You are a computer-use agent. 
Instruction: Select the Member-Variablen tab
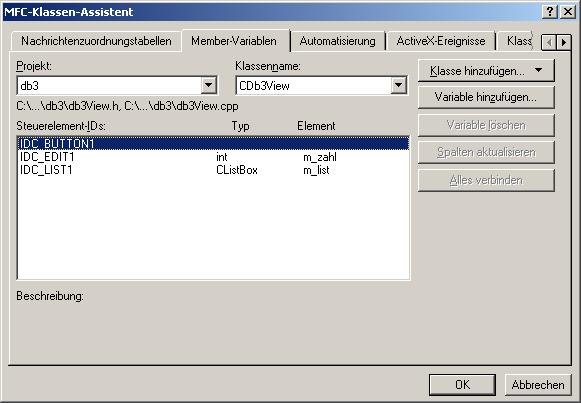point(234,41)
